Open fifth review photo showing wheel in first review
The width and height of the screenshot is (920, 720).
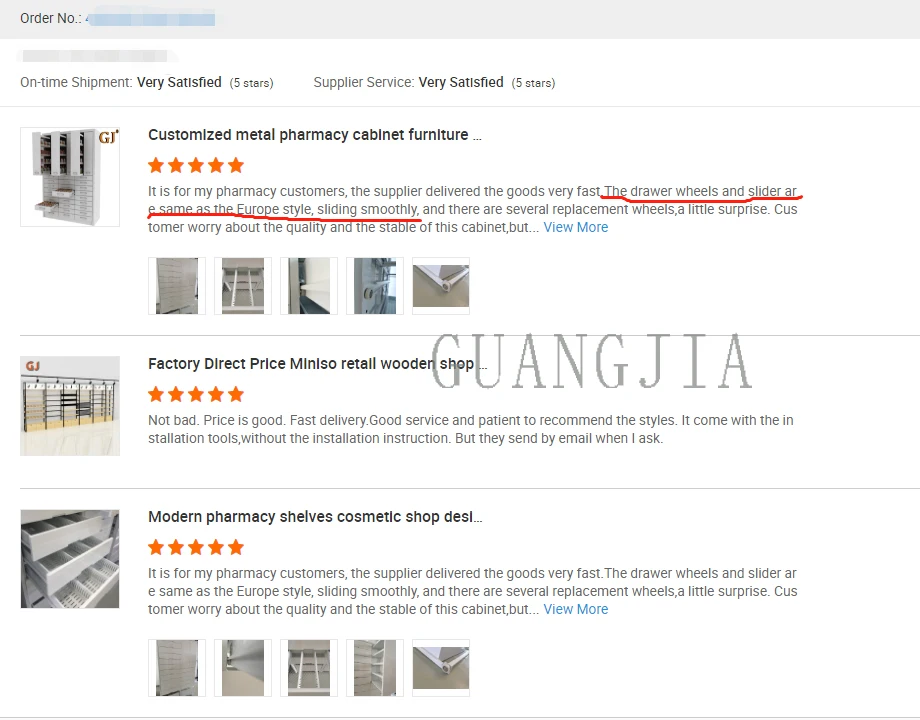tap(441, 286)
